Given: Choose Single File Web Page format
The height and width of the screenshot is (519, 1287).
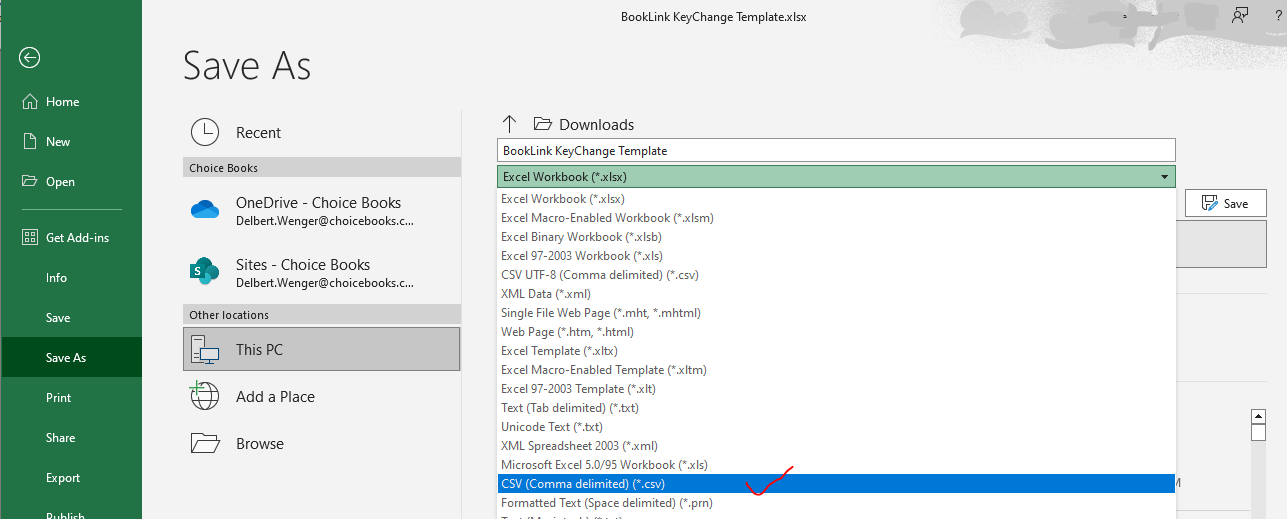Looking at the screenshot, I should (x=836, y=313).
